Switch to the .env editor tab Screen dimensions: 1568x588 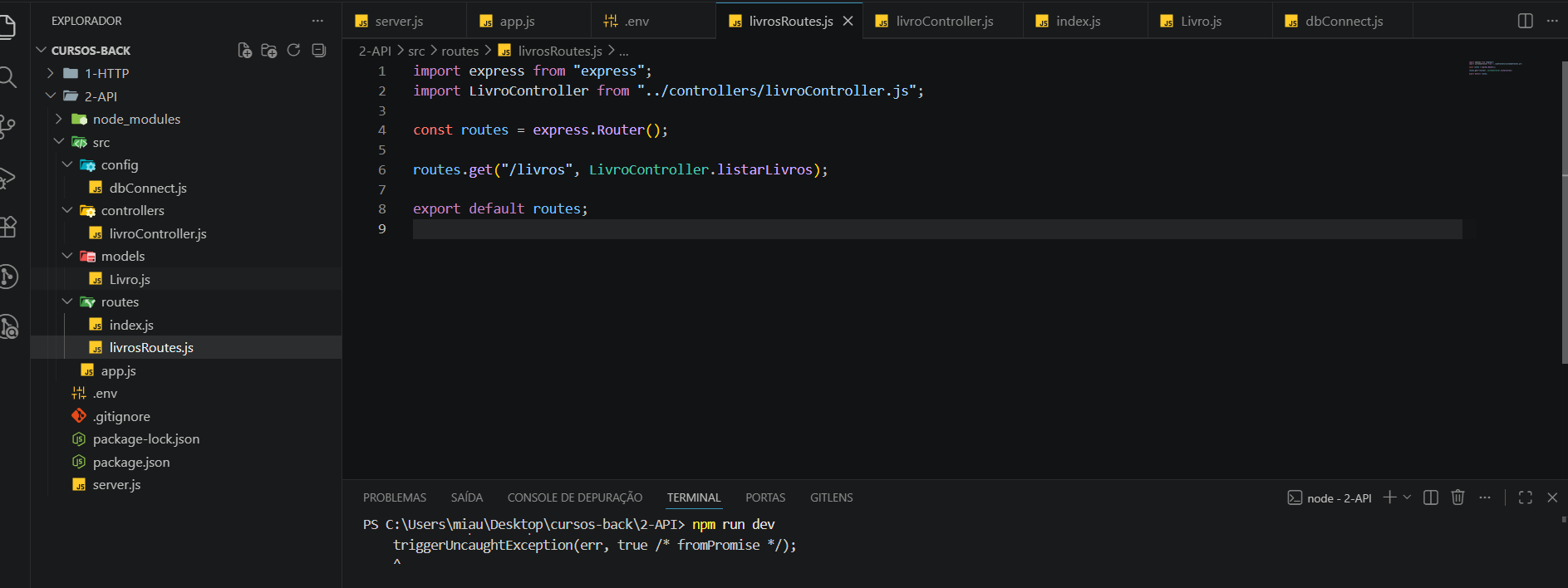click(x=653, y=21)
